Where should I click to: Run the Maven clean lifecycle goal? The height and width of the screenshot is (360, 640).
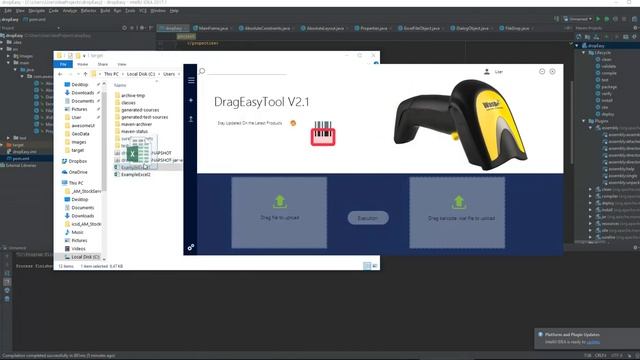point(606,59)
